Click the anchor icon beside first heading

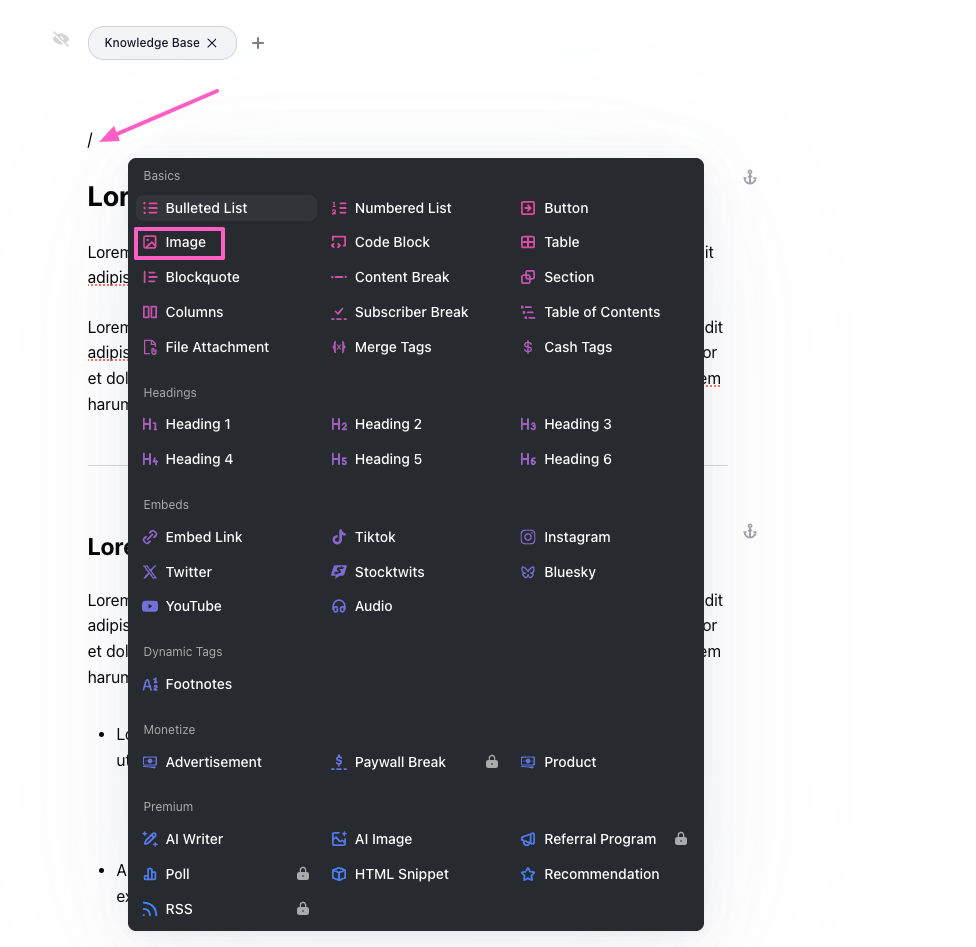click(750, 178)
